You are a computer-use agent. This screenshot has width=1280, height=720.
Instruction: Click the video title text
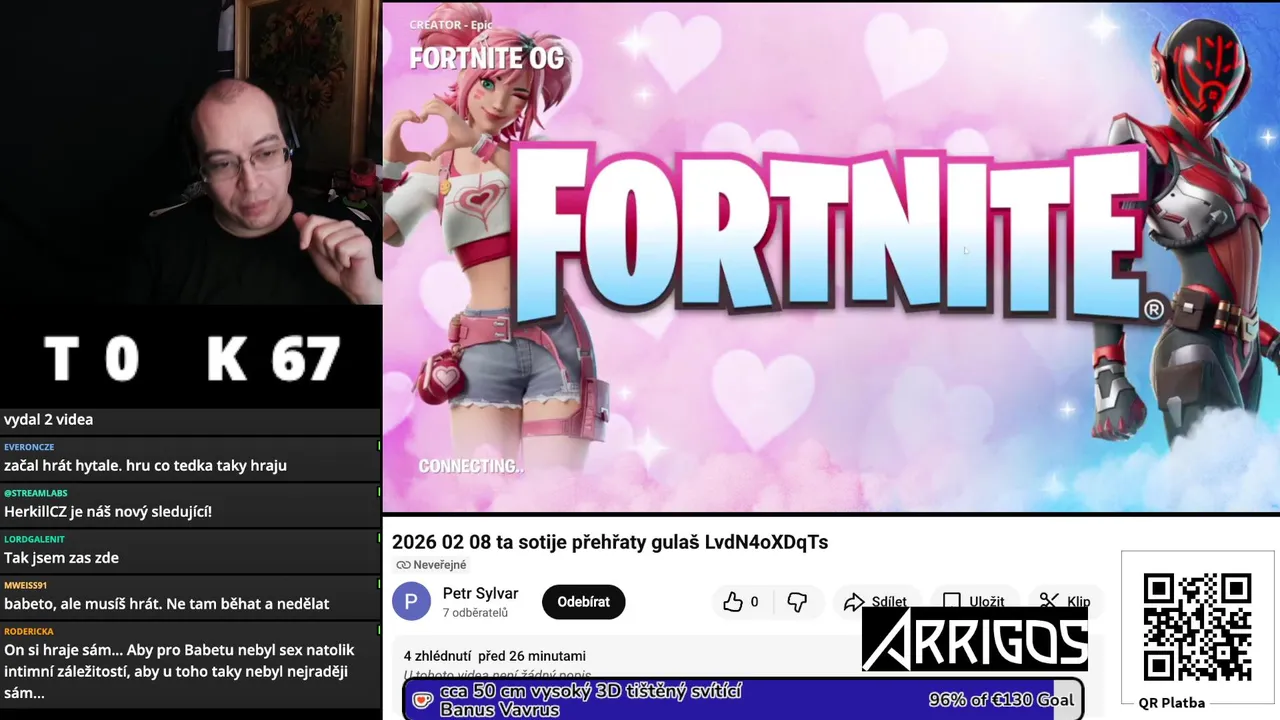click(x=610, y=542)
